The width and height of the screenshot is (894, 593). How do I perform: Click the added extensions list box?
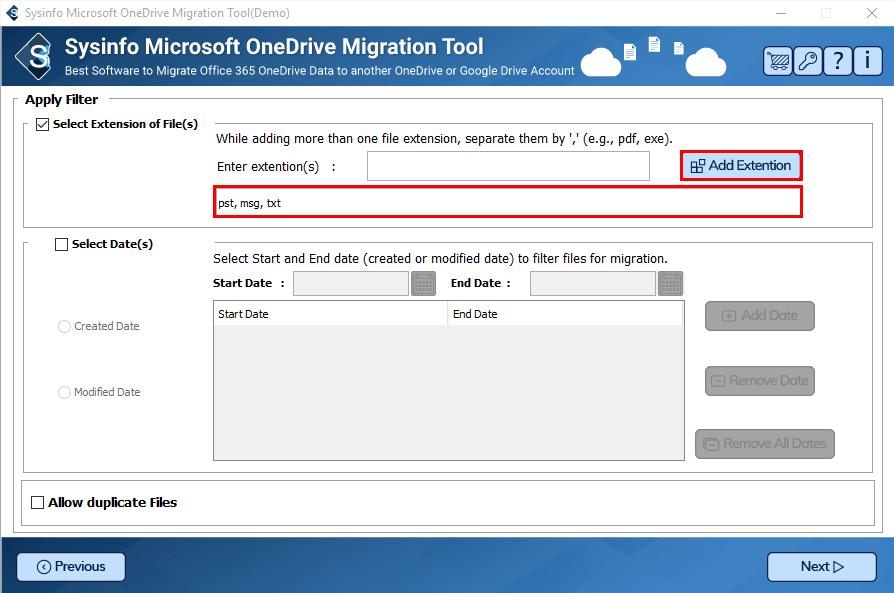[x=508, y=202]
